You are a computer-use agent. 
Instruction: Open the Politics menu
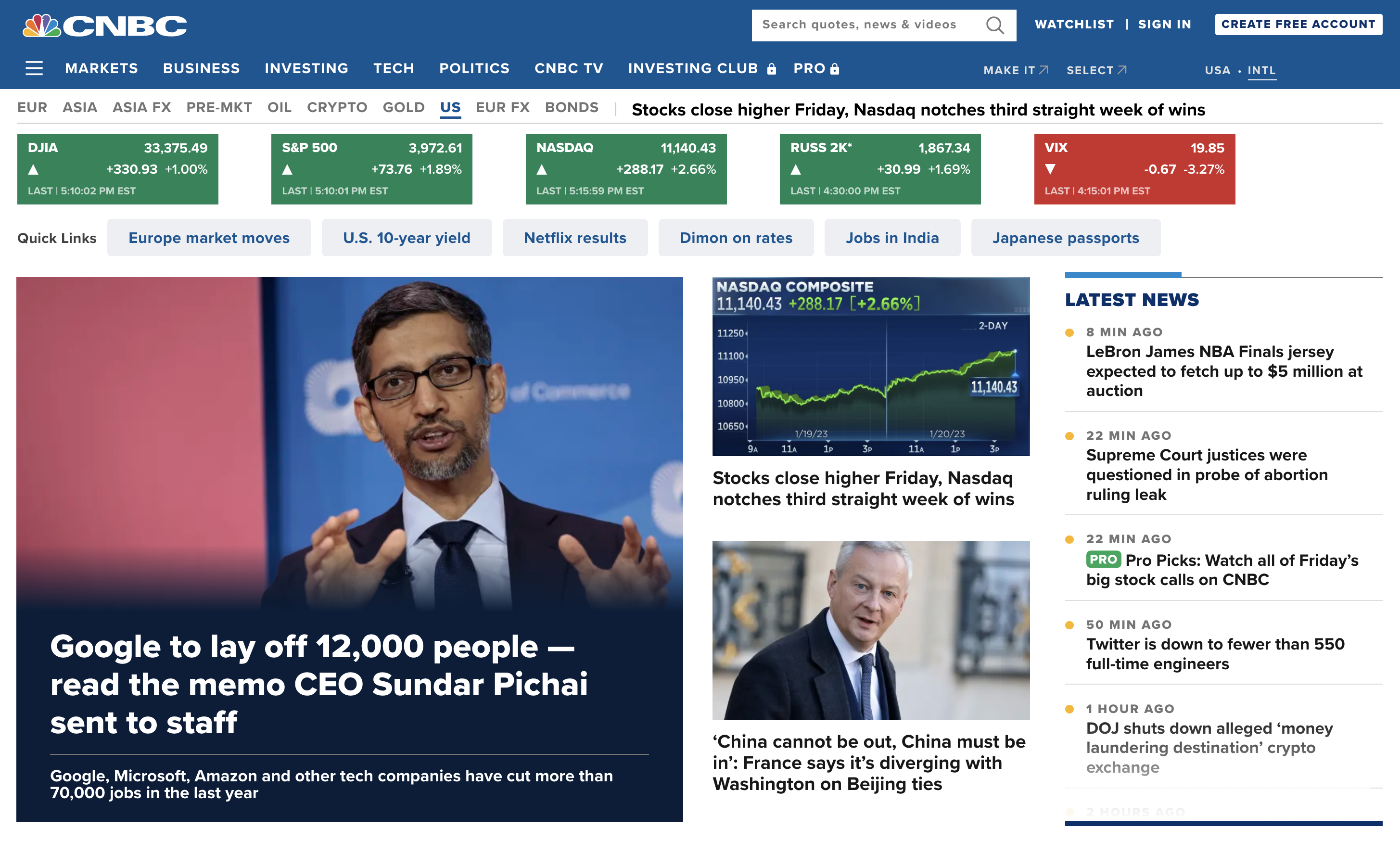pyautogui.click(x=474, y=69)
